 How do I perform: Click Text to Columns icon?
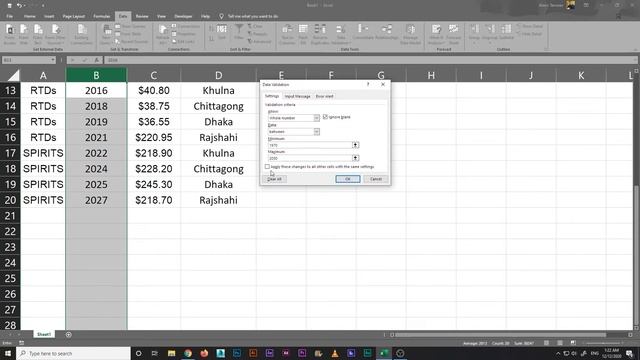coord(287,34)
